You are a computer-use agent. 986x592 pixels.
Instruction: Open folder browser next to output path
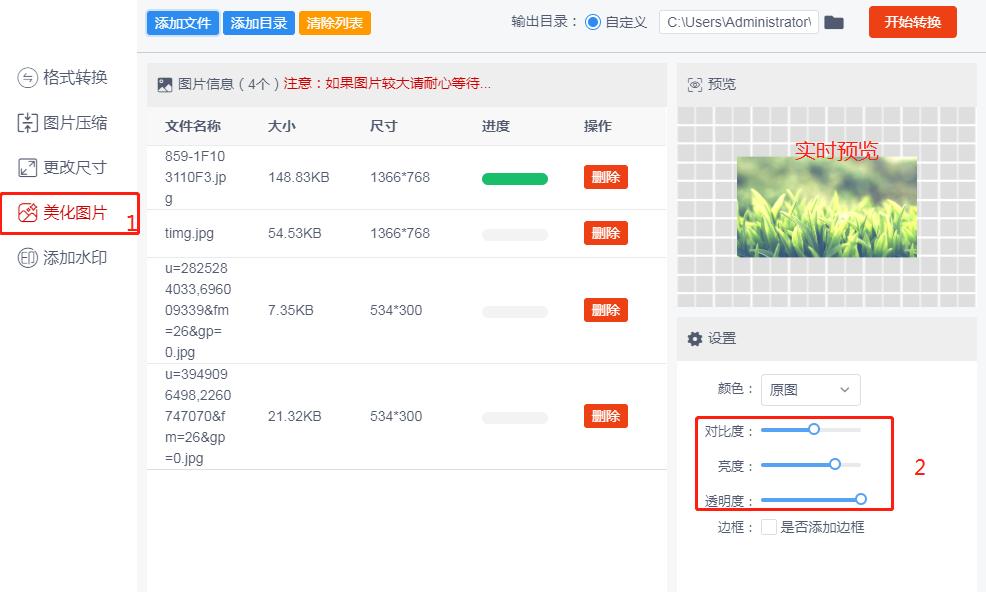click(x=836, y=21)
